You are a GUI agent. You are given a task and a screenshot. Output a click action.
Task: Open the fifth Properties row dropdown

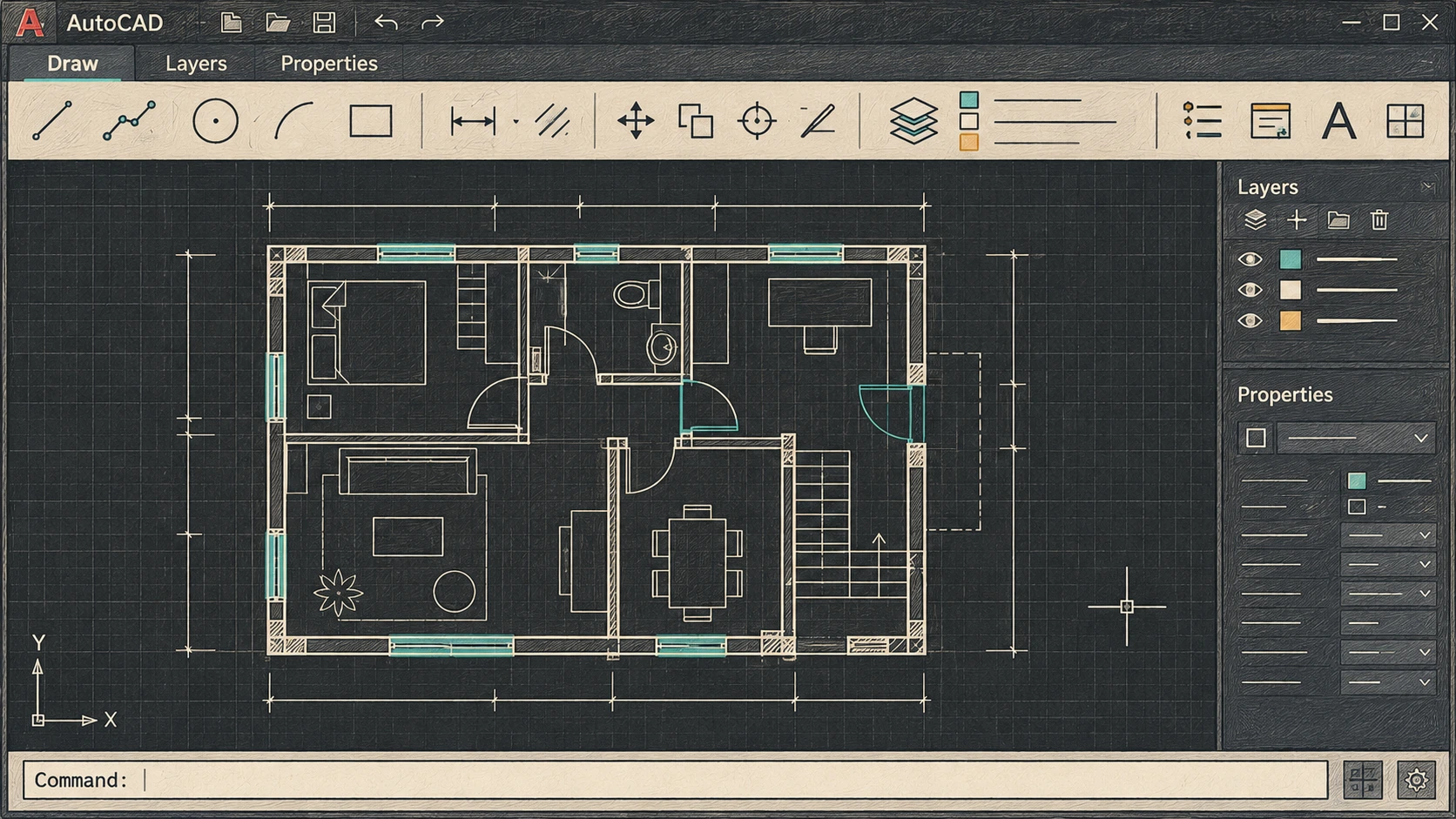tap(1387, 594)
